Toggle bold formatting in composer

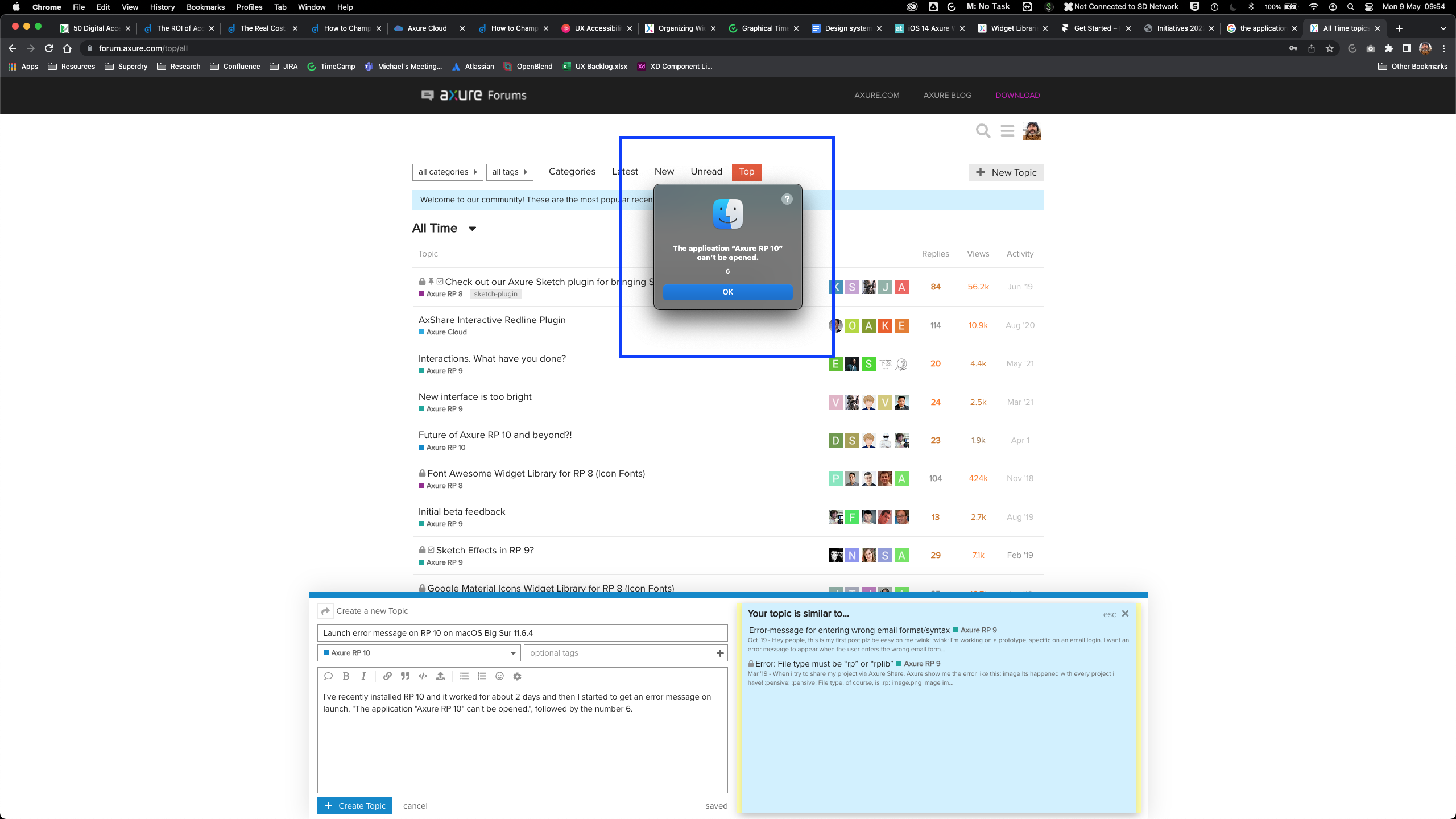pyautogui.click(x=346, y=676)
